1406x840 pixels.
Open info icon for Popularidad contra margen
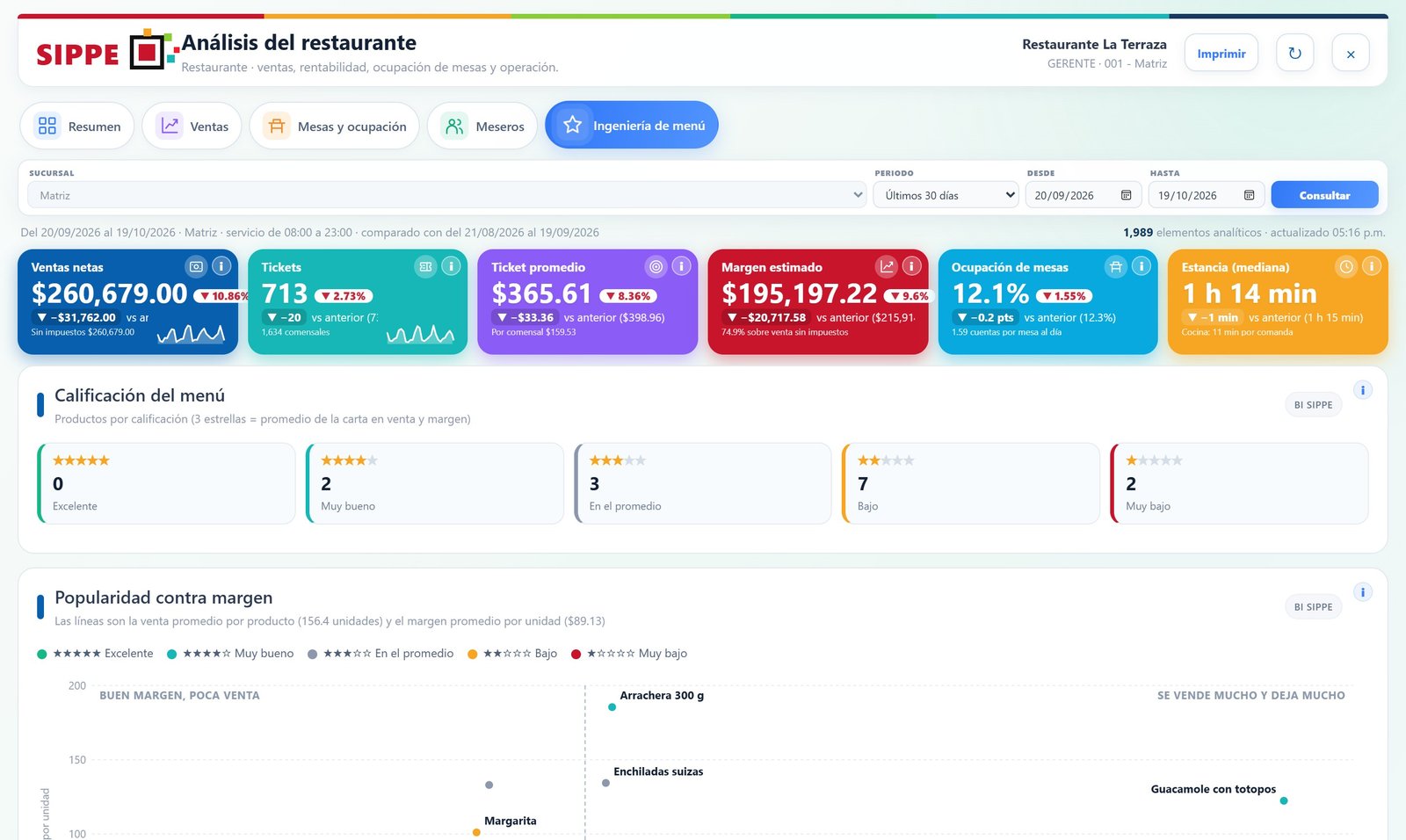point(1363,592)
